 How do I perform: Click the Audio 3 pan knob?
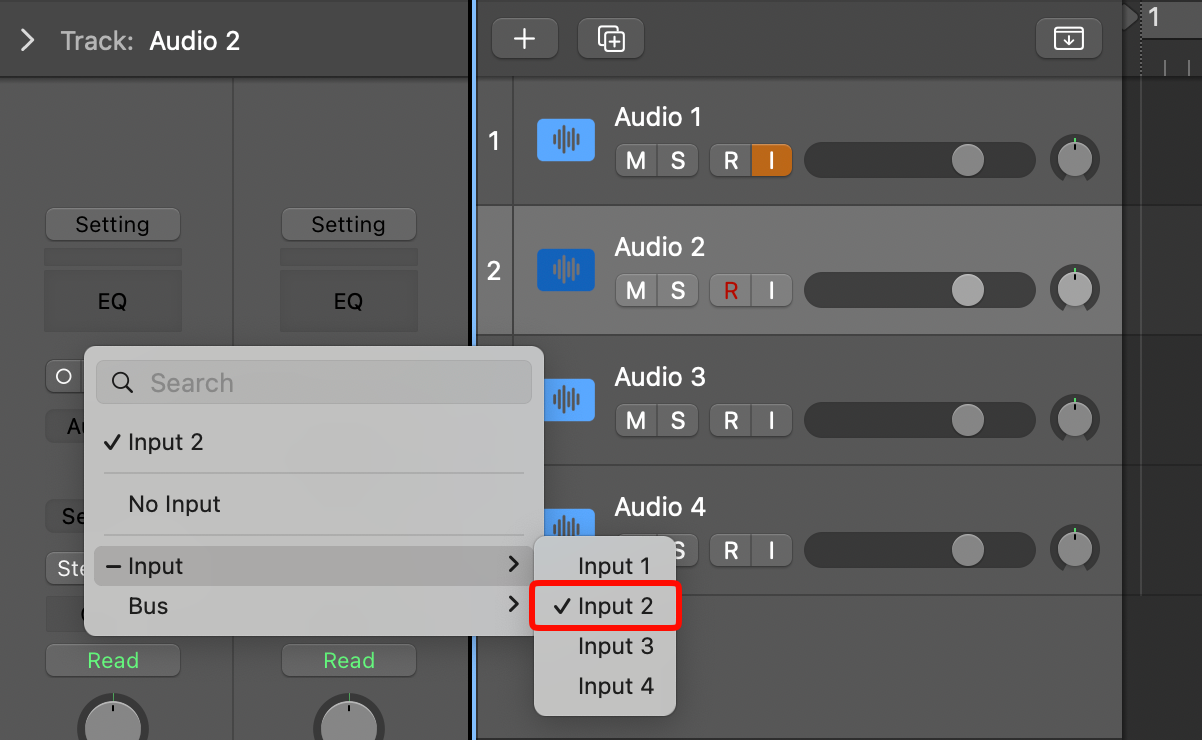tap(1075, 420)
